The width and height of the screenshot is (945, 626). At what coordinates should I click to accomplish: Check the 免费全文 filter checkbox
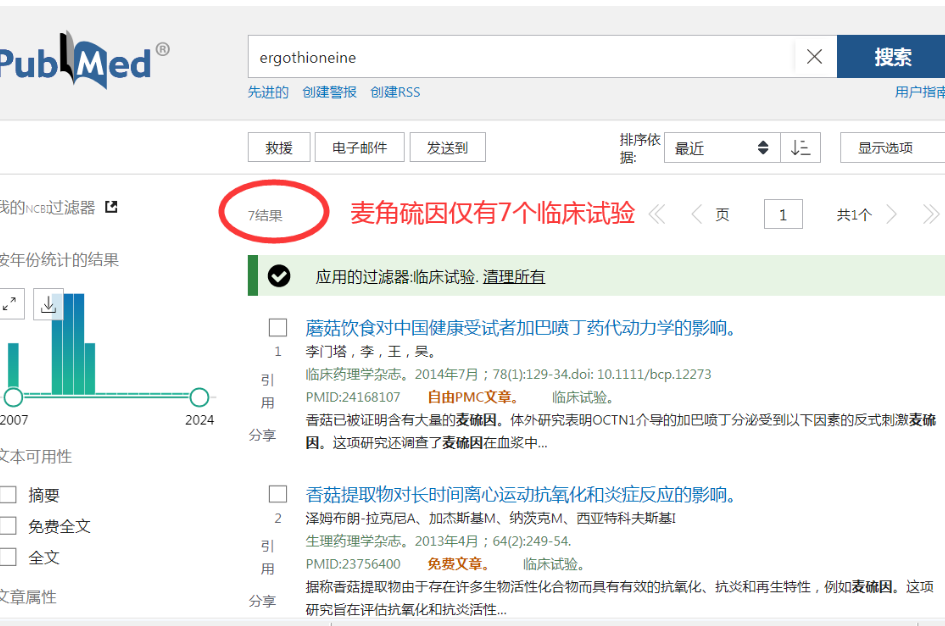tap(9, 526)
